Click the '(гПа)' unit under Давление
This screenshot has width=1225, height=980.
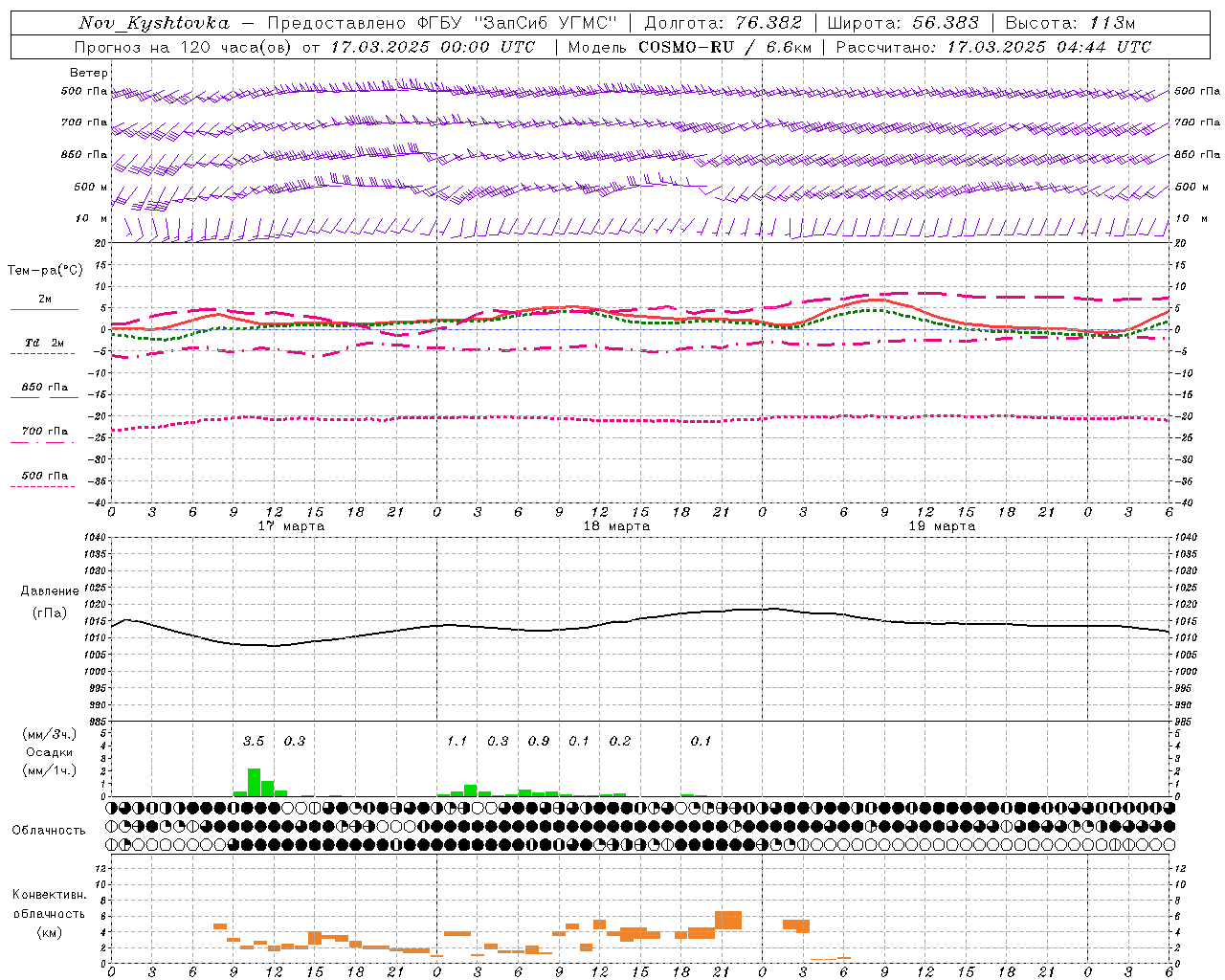pos(50,613)
